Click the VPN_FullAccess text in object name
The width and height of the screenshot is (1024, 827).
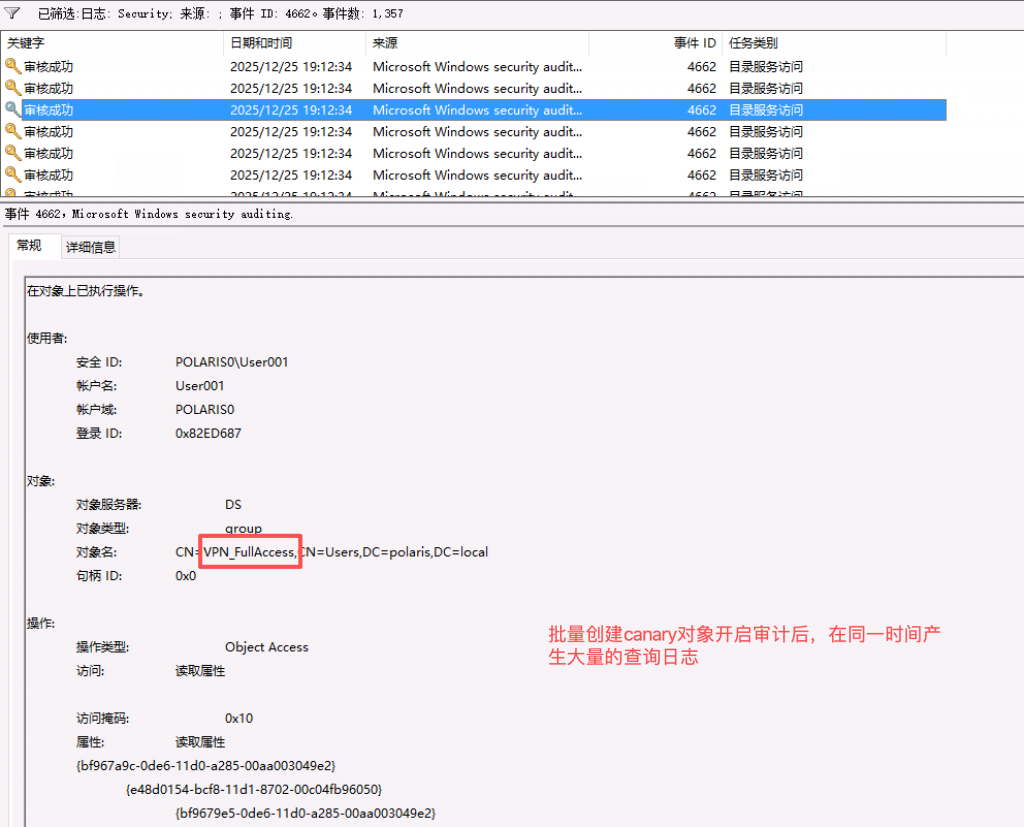pos(250,552)
